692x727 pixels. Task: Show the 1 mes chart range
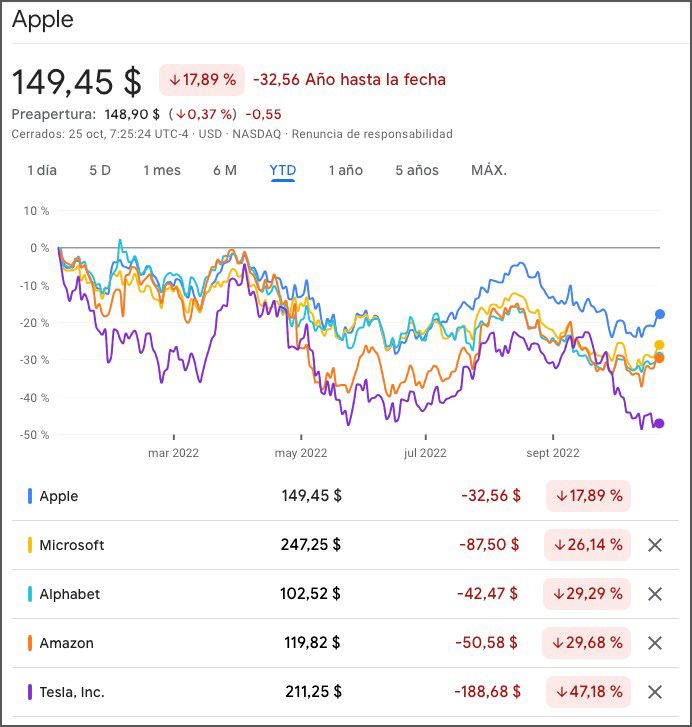click(x=162, y=170)
